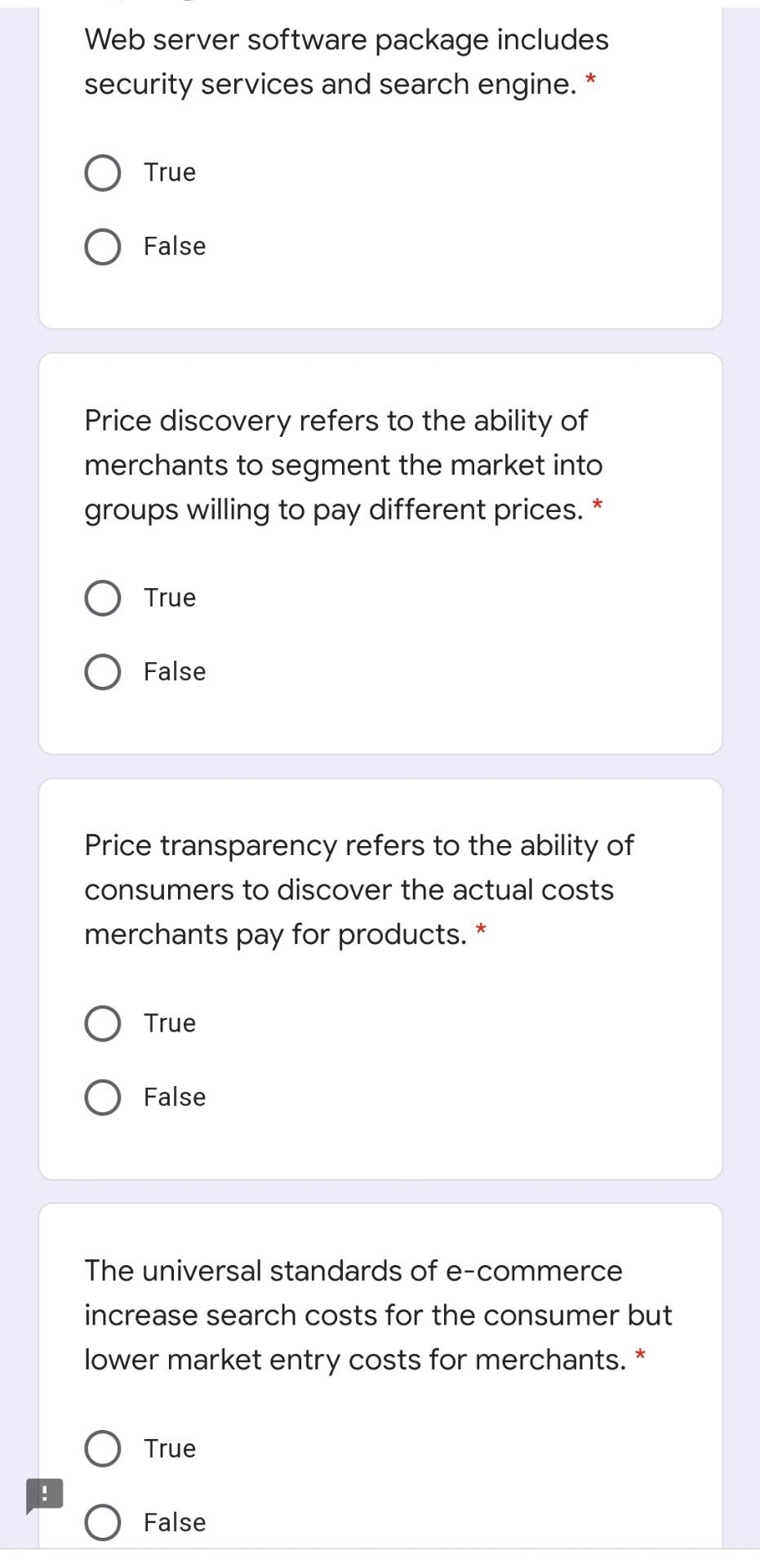
Task: Click the report a problem feedback icon
Action: pos(44,1494)
